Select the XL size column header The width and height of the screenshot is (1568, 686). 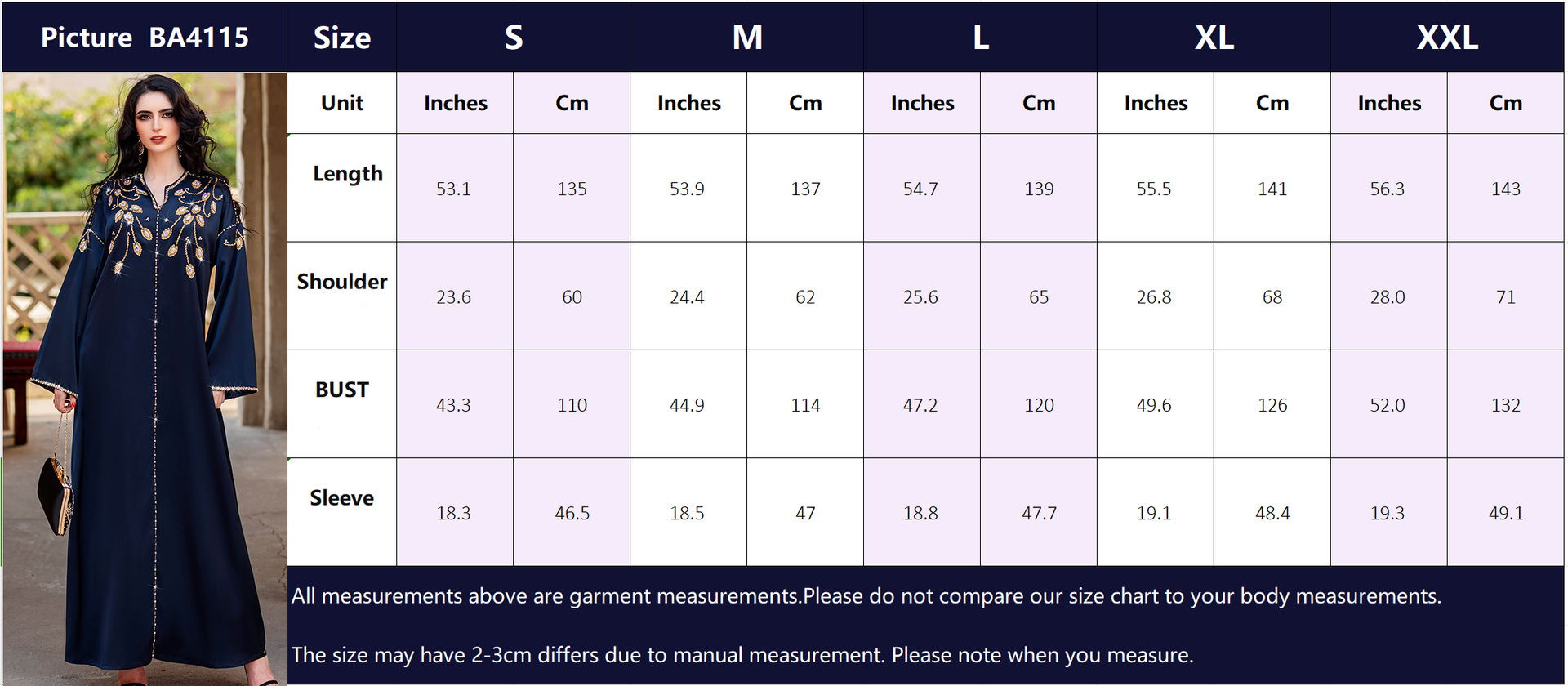pos(1214,38)
